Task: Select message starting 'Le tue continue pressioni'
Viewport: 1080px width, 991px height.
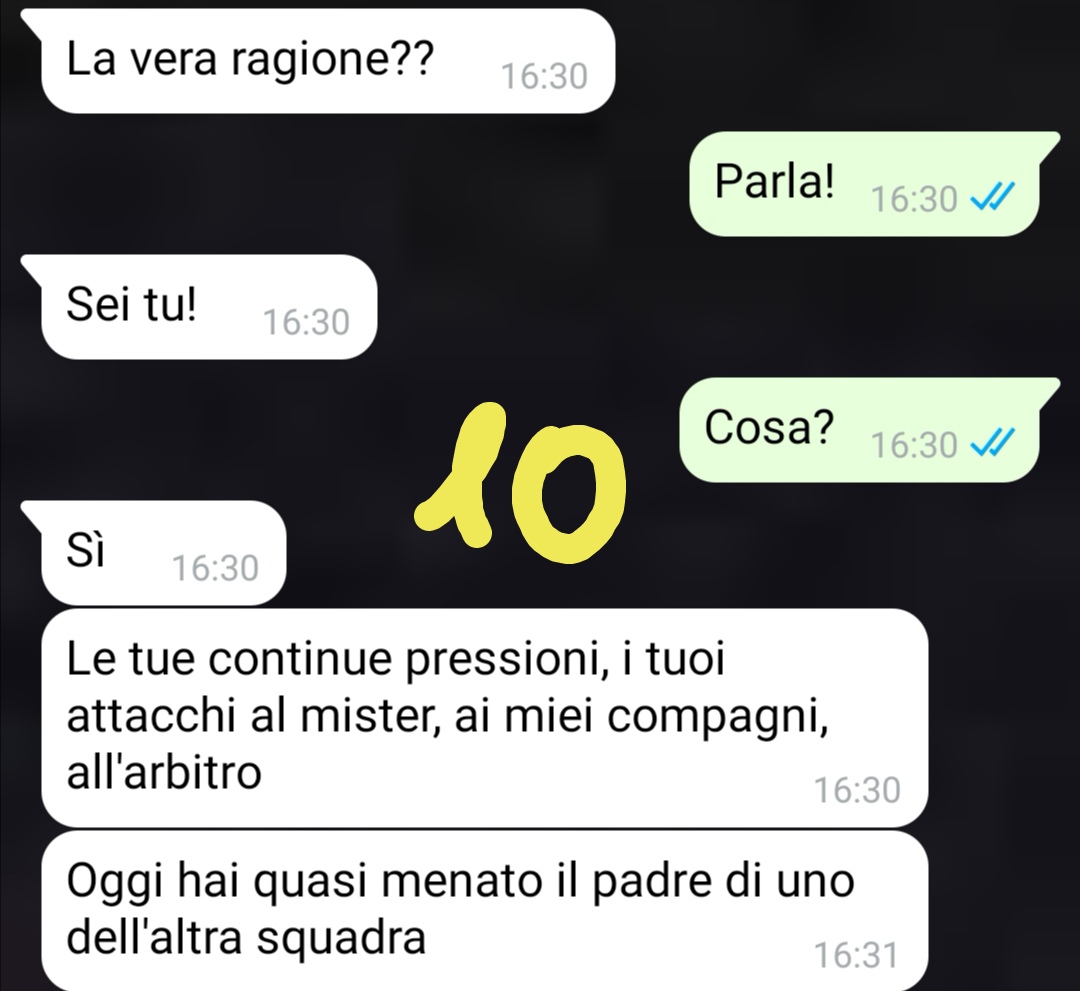Action: click(x=484, y=718)
